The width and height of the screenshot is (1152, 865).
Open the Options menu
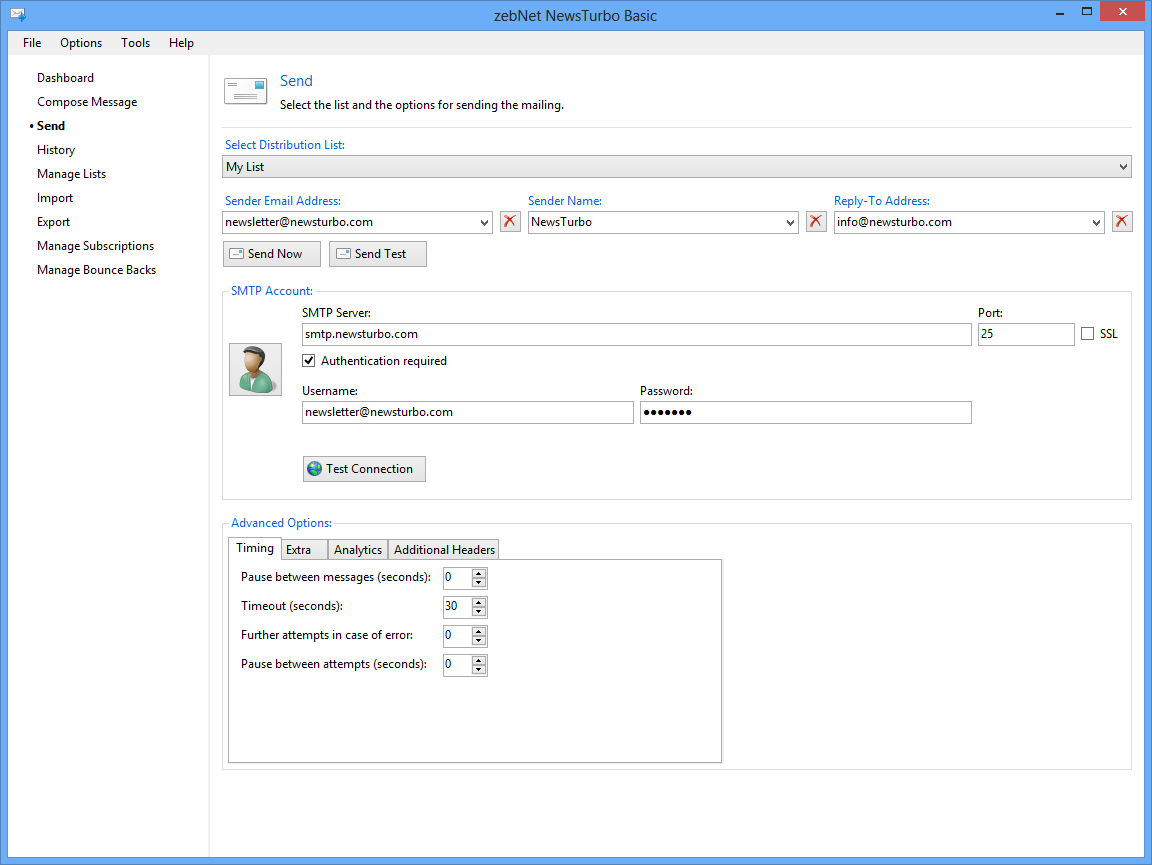[81, 43]
